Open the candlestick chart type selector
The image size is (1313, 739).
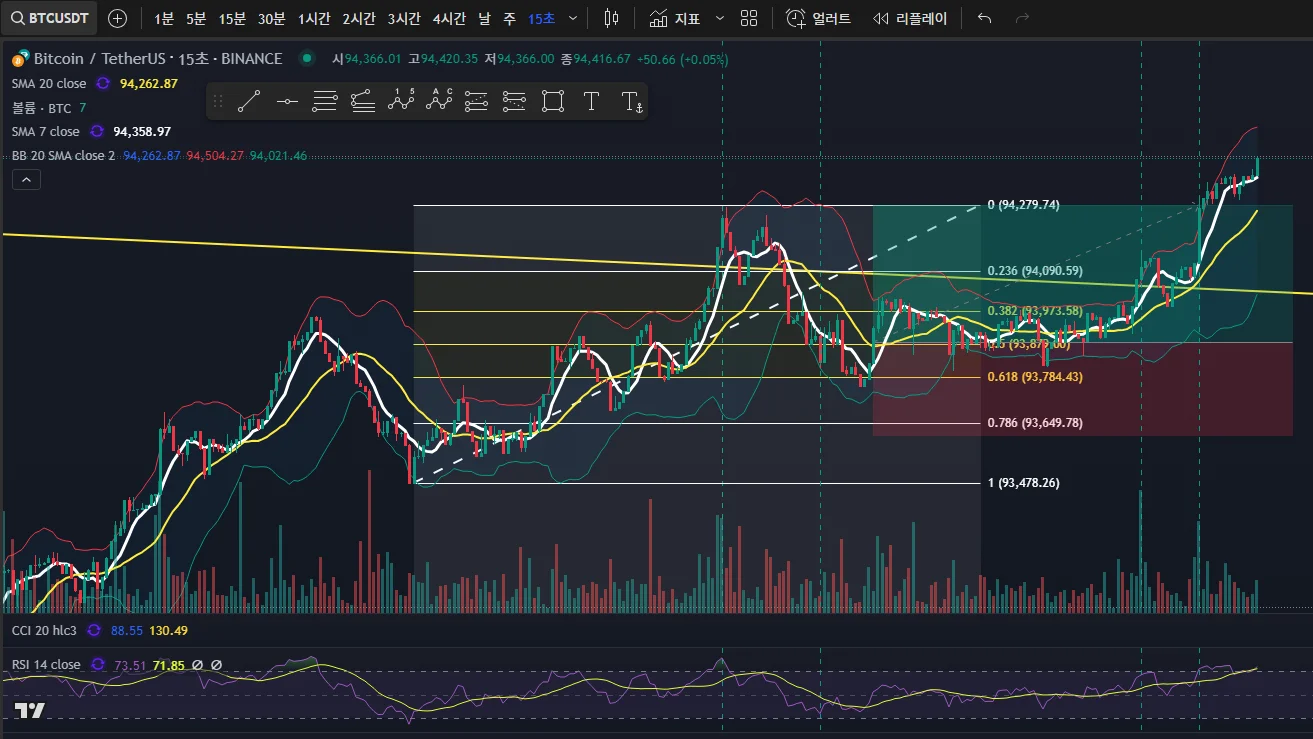click(x=612, y=19)
